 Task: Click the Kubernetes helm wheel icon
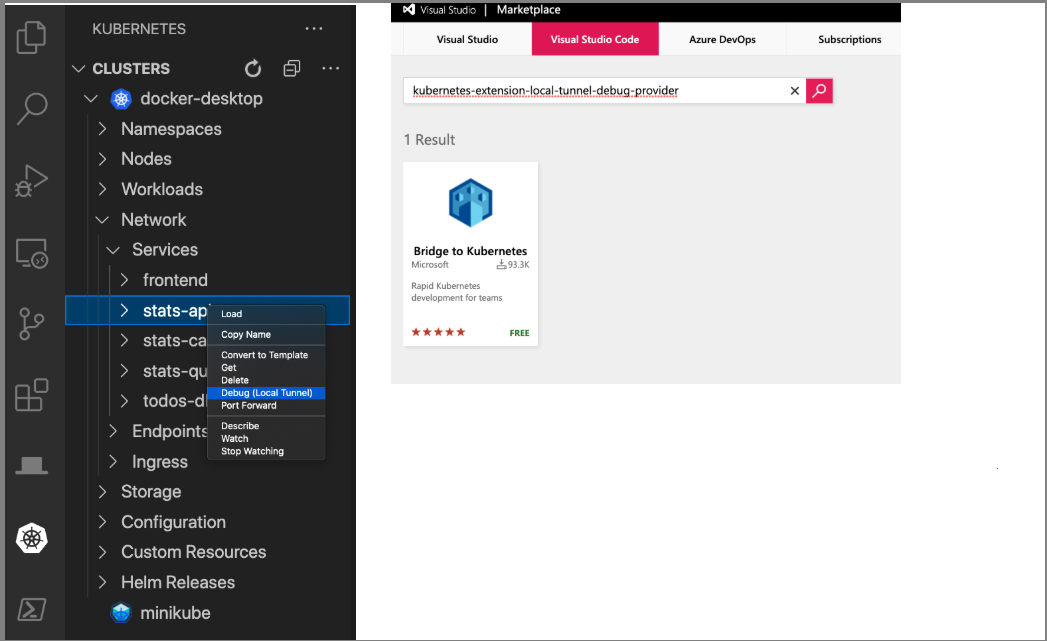pos(32,538)
